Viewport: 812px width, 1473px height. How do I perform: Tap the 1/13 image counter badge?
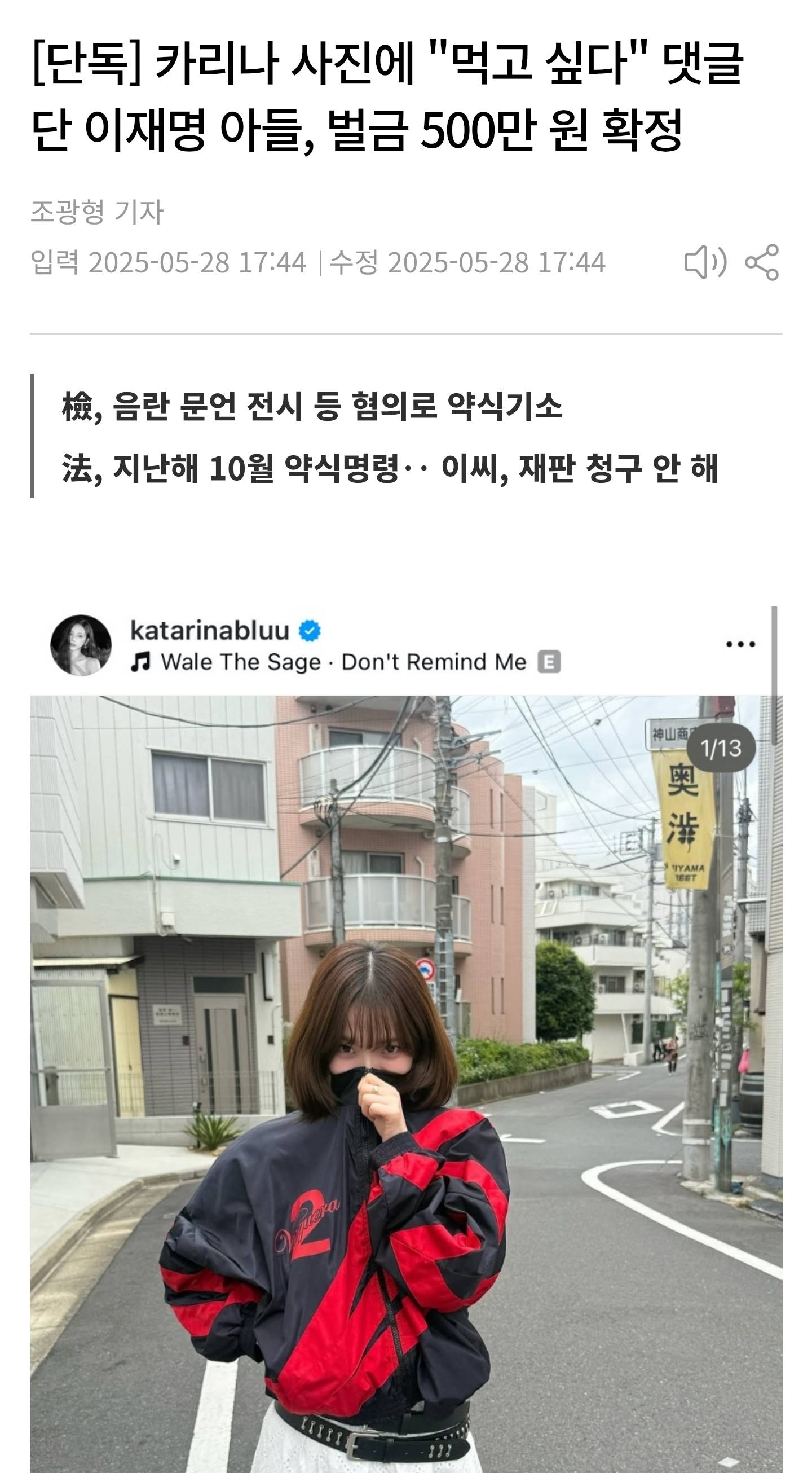click(721, 749)
